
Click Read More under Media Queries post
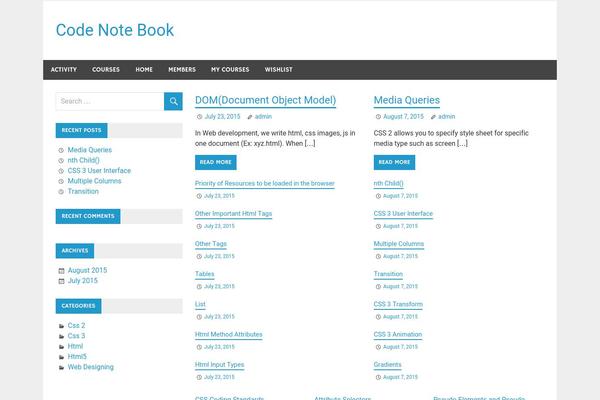click(x=395, y=162)
